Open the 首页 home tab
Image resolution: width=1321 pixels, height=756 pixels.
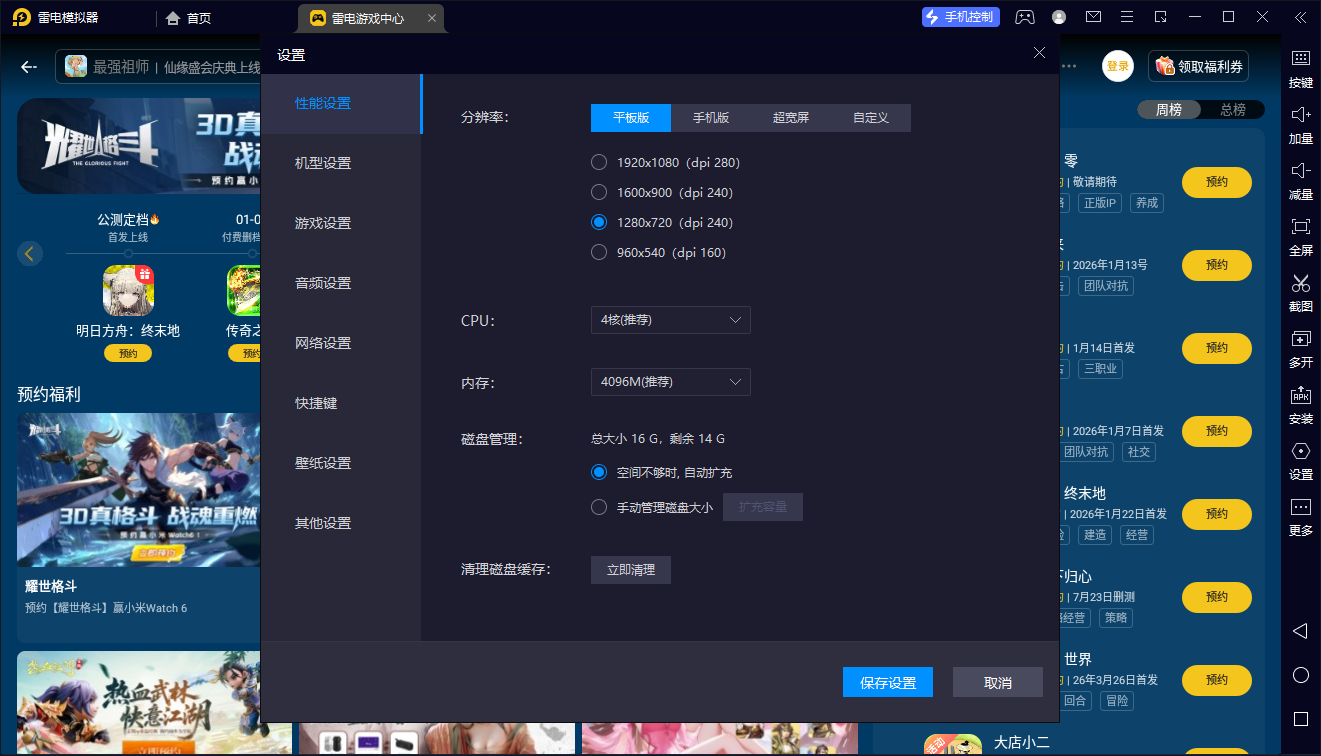pos(188,18)
